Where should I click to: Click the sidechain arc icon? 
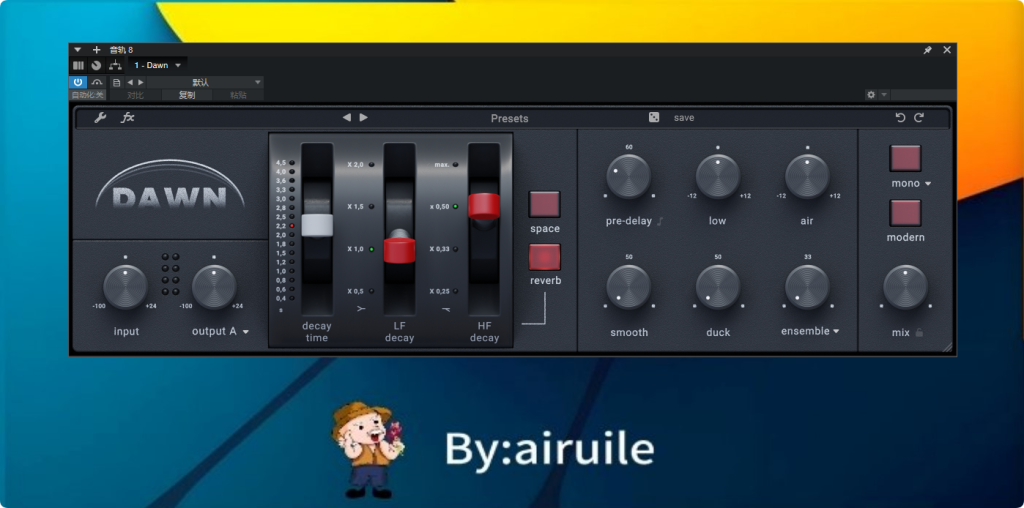(97, 82)
